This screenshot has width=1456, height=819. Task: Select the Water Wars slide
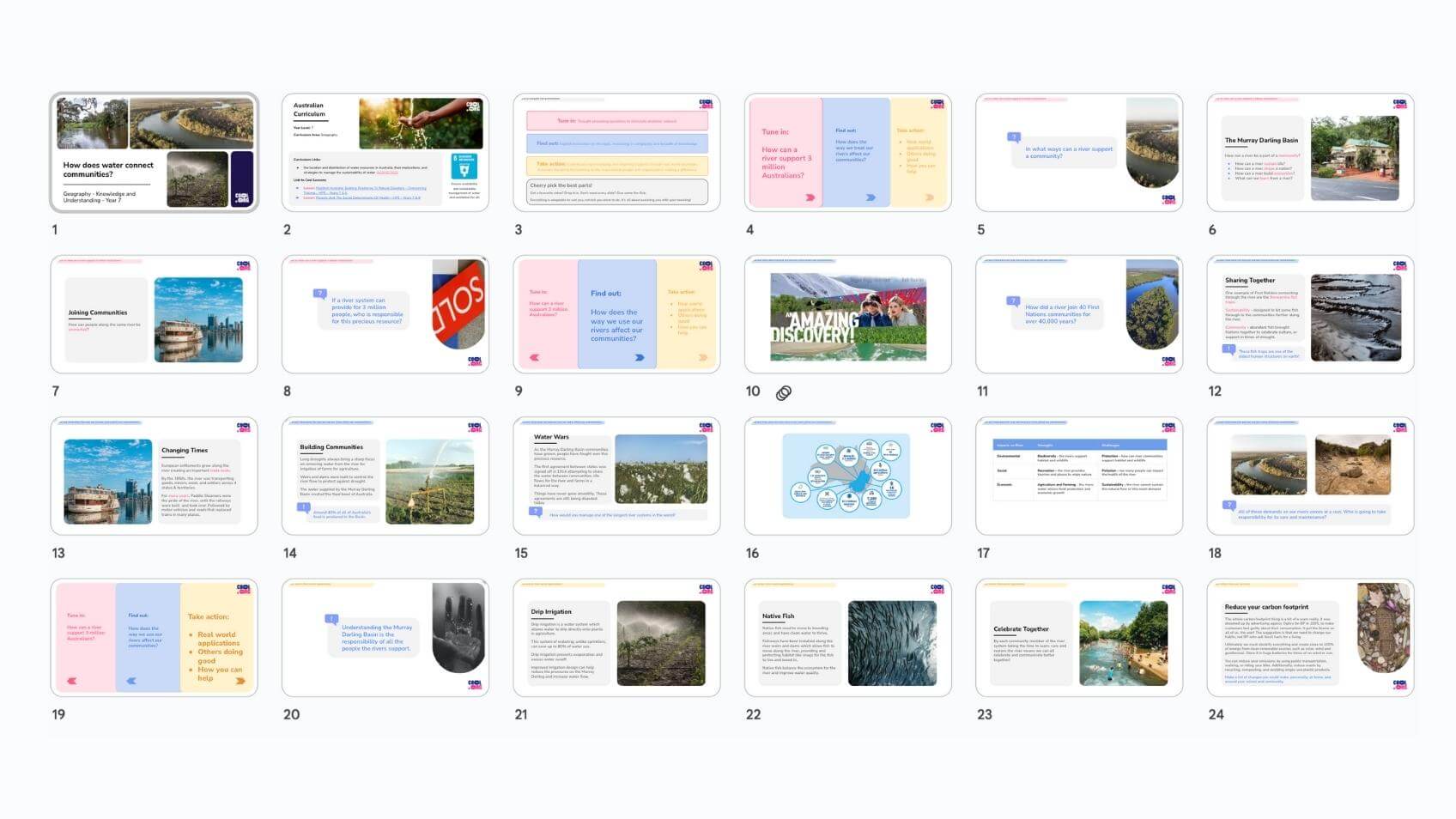tap(616, 476)
